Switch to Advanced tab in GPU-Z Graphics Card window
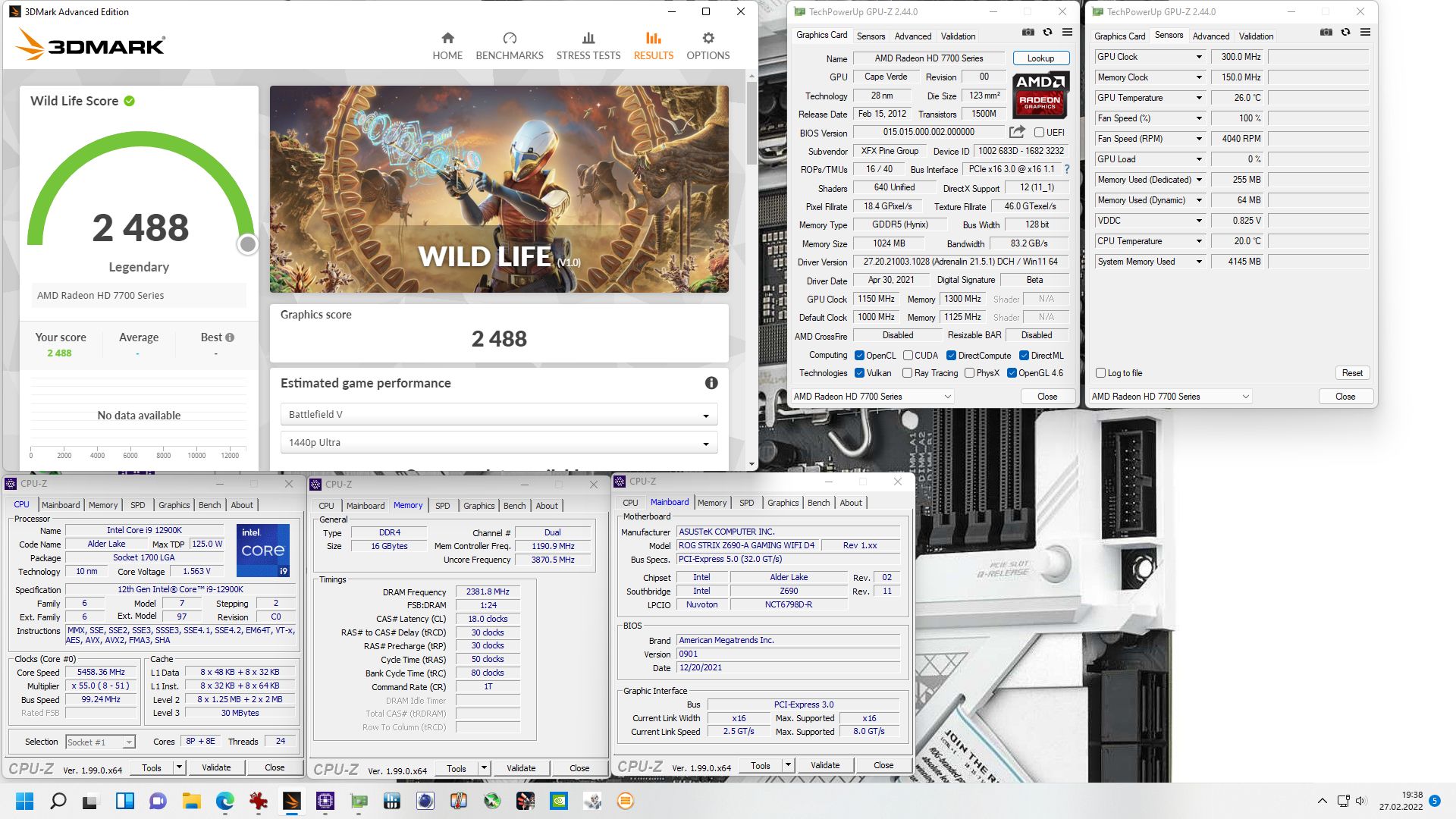Image resolution: width=1456 pixels, height=819 pixels. (x=912, y=36)
